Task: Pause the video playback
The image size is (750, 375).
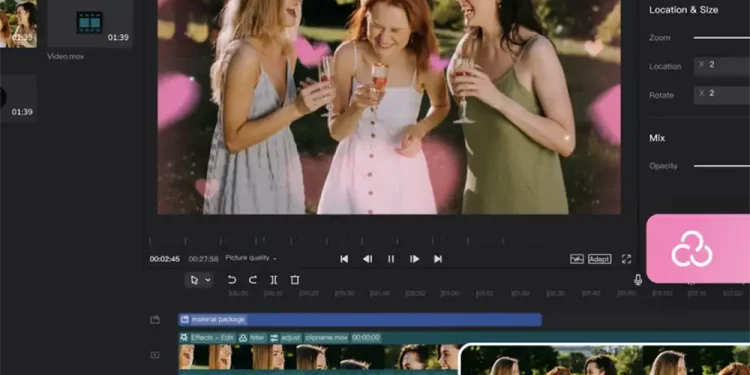Action: pos(391,259)
